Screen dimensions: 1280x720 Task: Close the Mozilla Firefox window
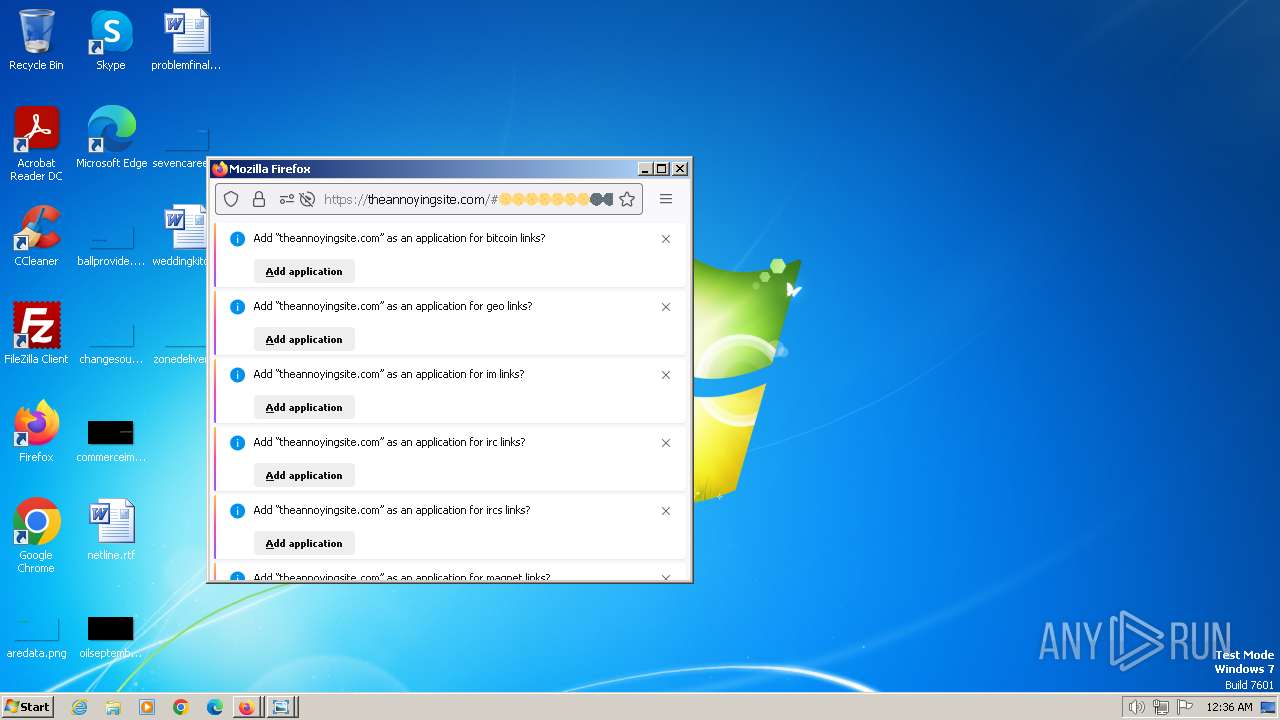[x=680, y=169]
